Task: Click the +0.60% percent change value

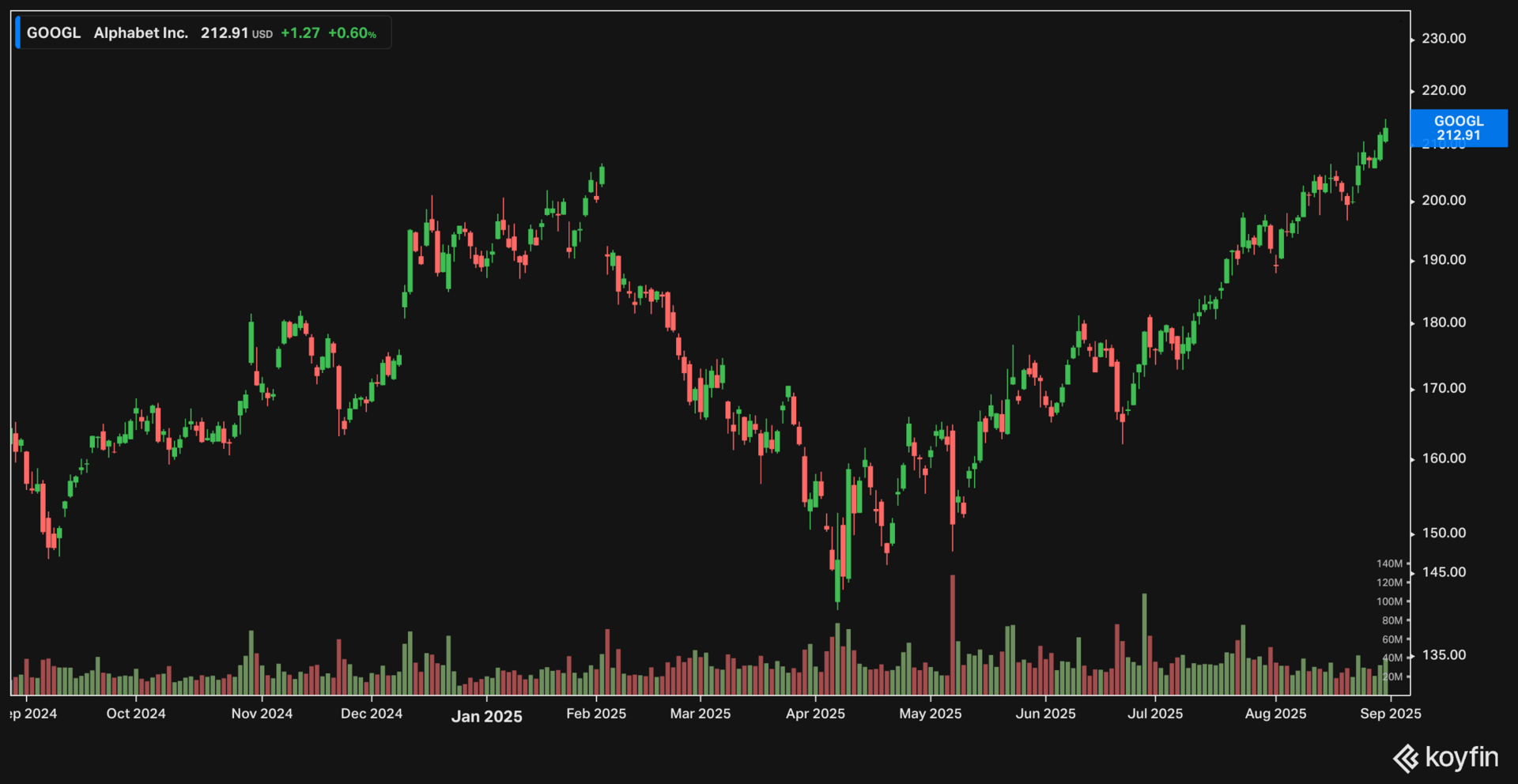Action: click(352, 33)
